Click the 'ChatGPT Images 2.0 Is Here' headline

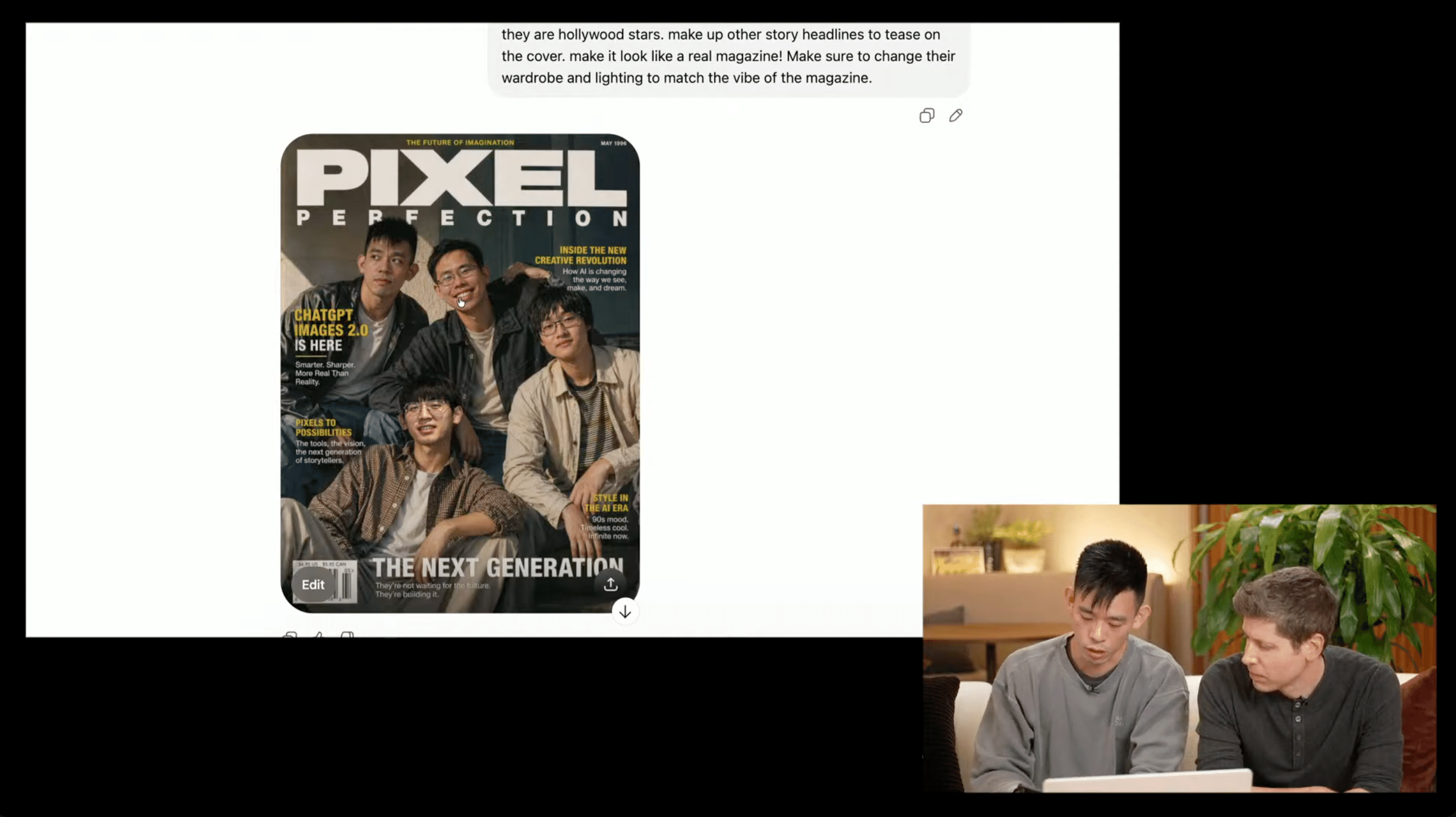click(330, 330)
